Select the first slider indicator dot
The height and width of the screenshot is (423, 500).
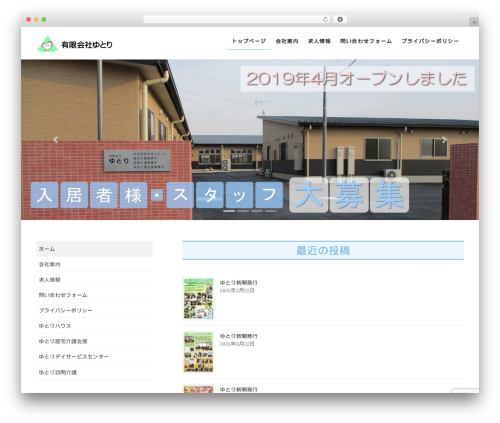(x=229, y=211)
